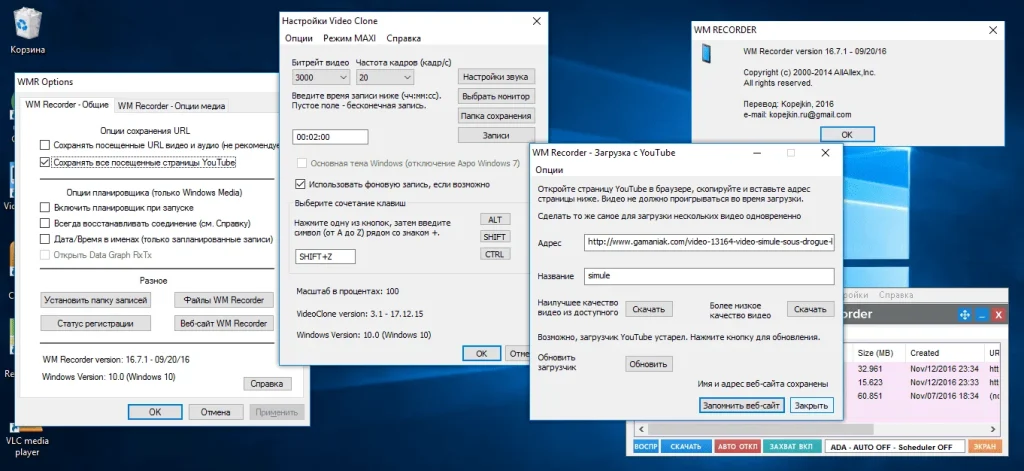1024x471 pixels.
Task: Click the teal ЗАХВАТ ВКЛ button
Action: pyautogui.click(x=791, y=447)
